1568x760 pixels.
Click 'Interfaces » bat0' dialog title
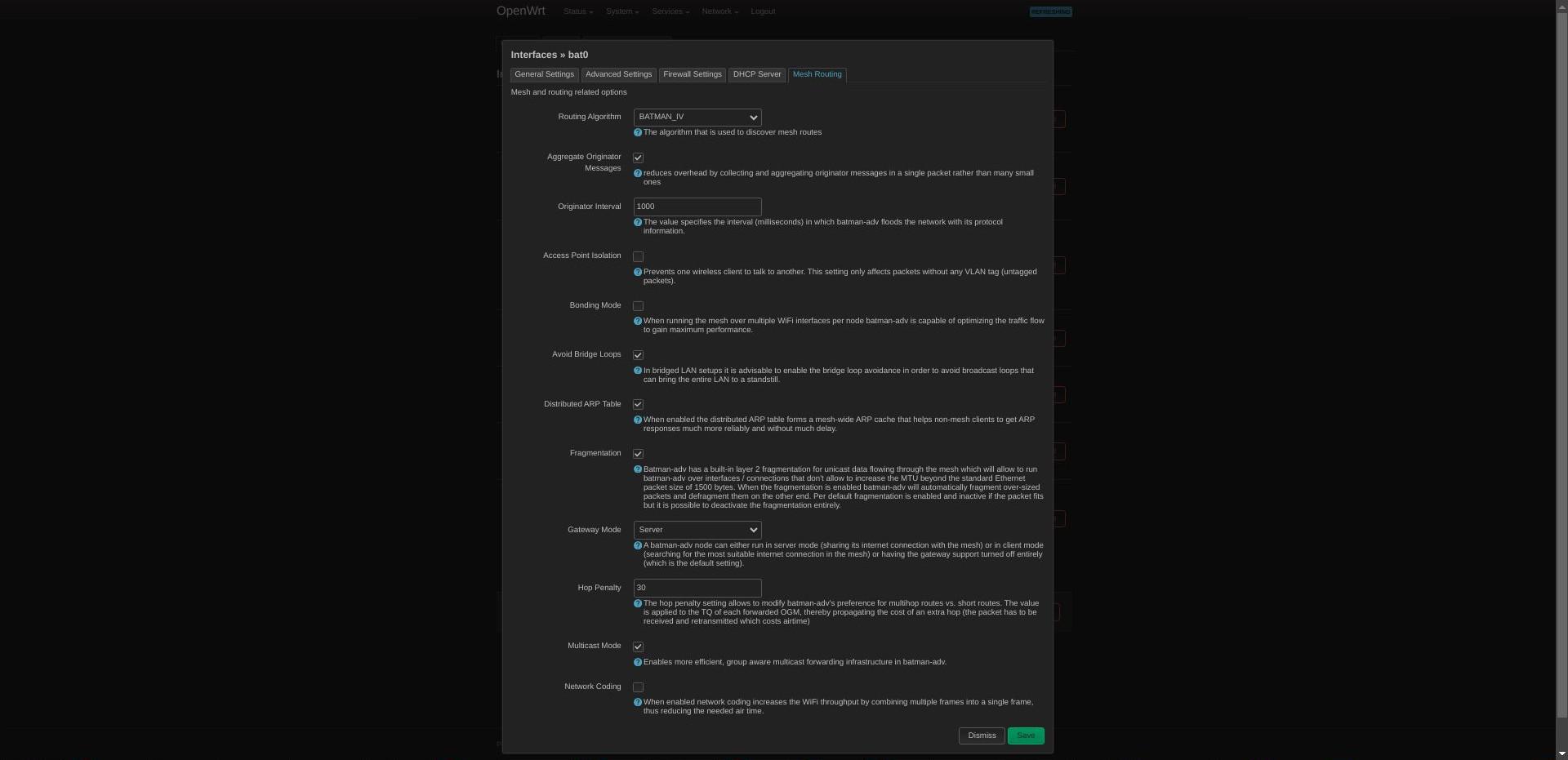550,55
